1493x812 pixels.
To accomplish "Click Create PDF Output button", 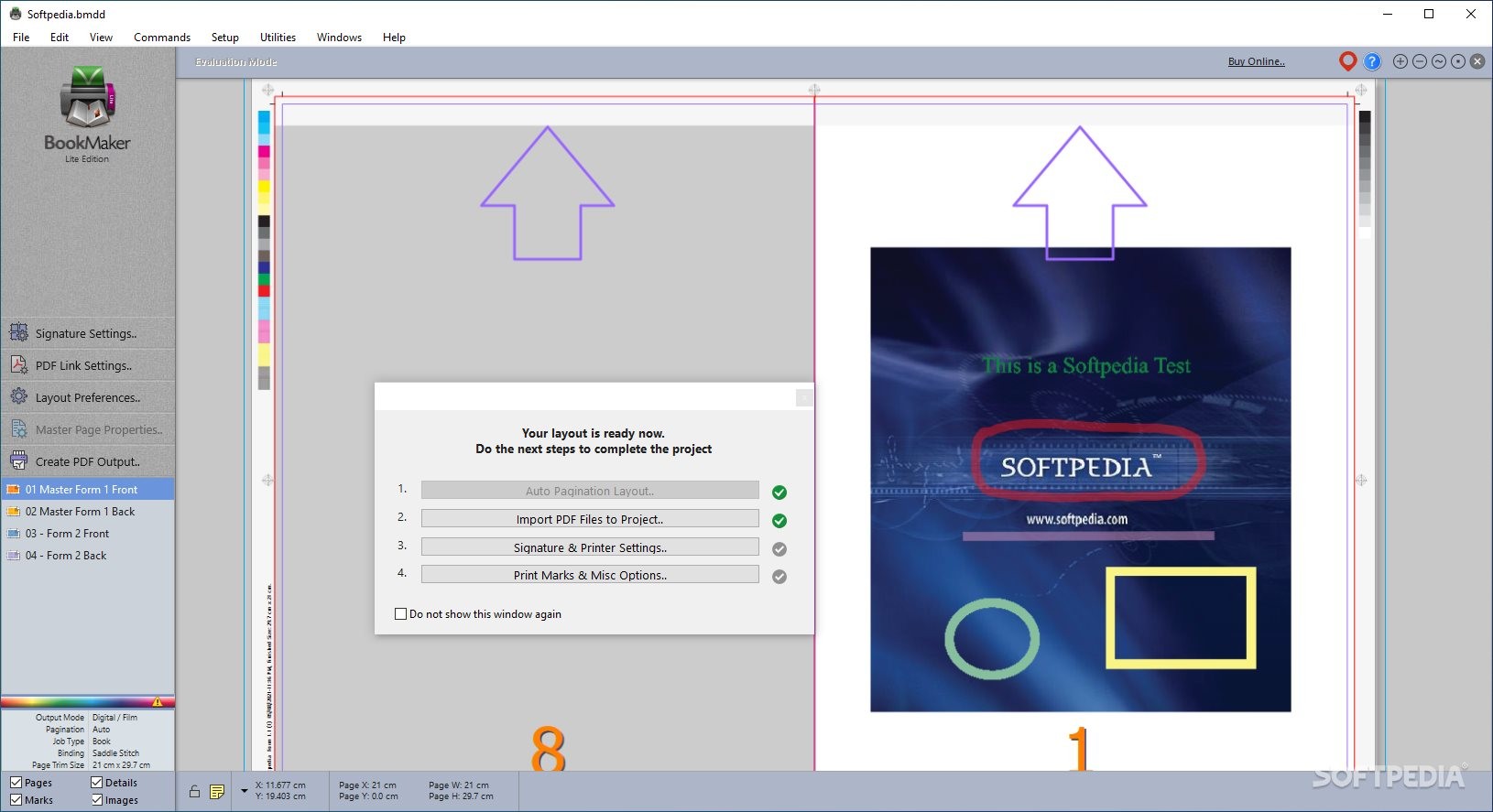I will point(88,461).
